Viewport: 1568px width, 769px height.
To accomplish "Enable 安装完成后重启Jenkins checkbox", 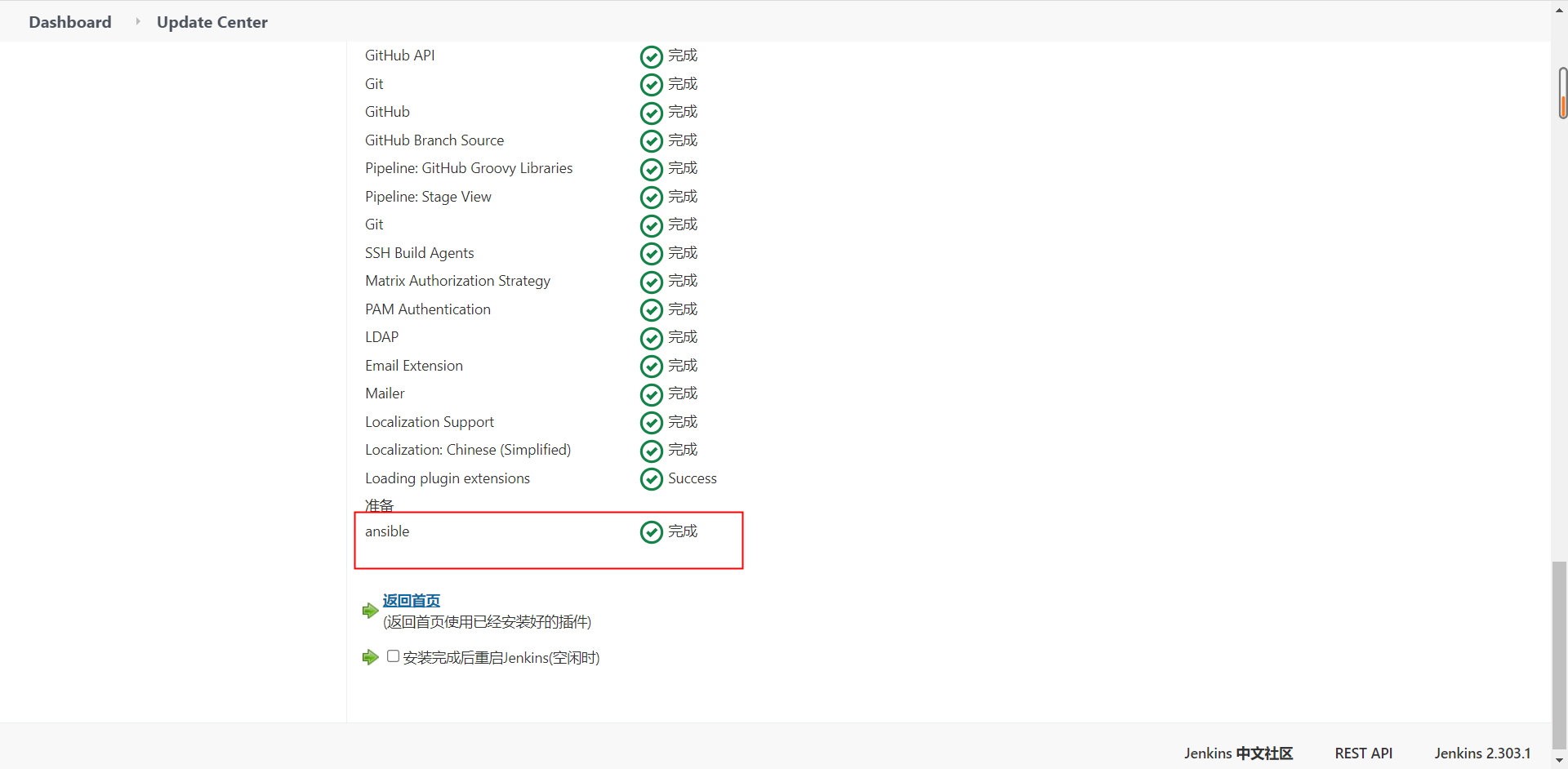I will click(x=393, y=656).
